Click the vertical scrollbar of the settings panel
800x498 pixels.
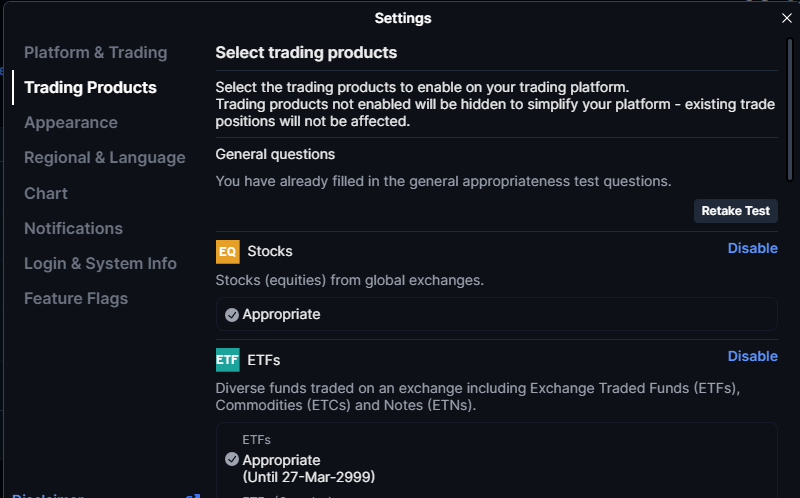point(789,110)
